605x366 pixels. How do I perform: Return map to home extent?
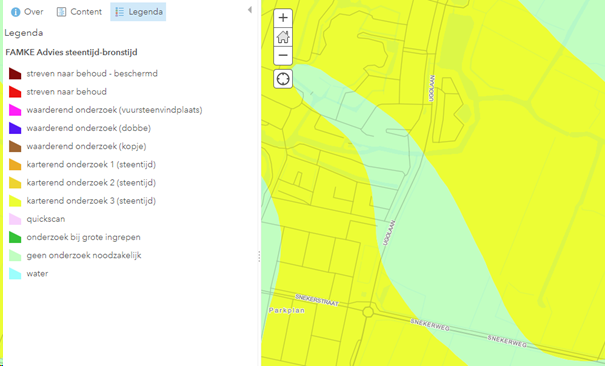283,37
